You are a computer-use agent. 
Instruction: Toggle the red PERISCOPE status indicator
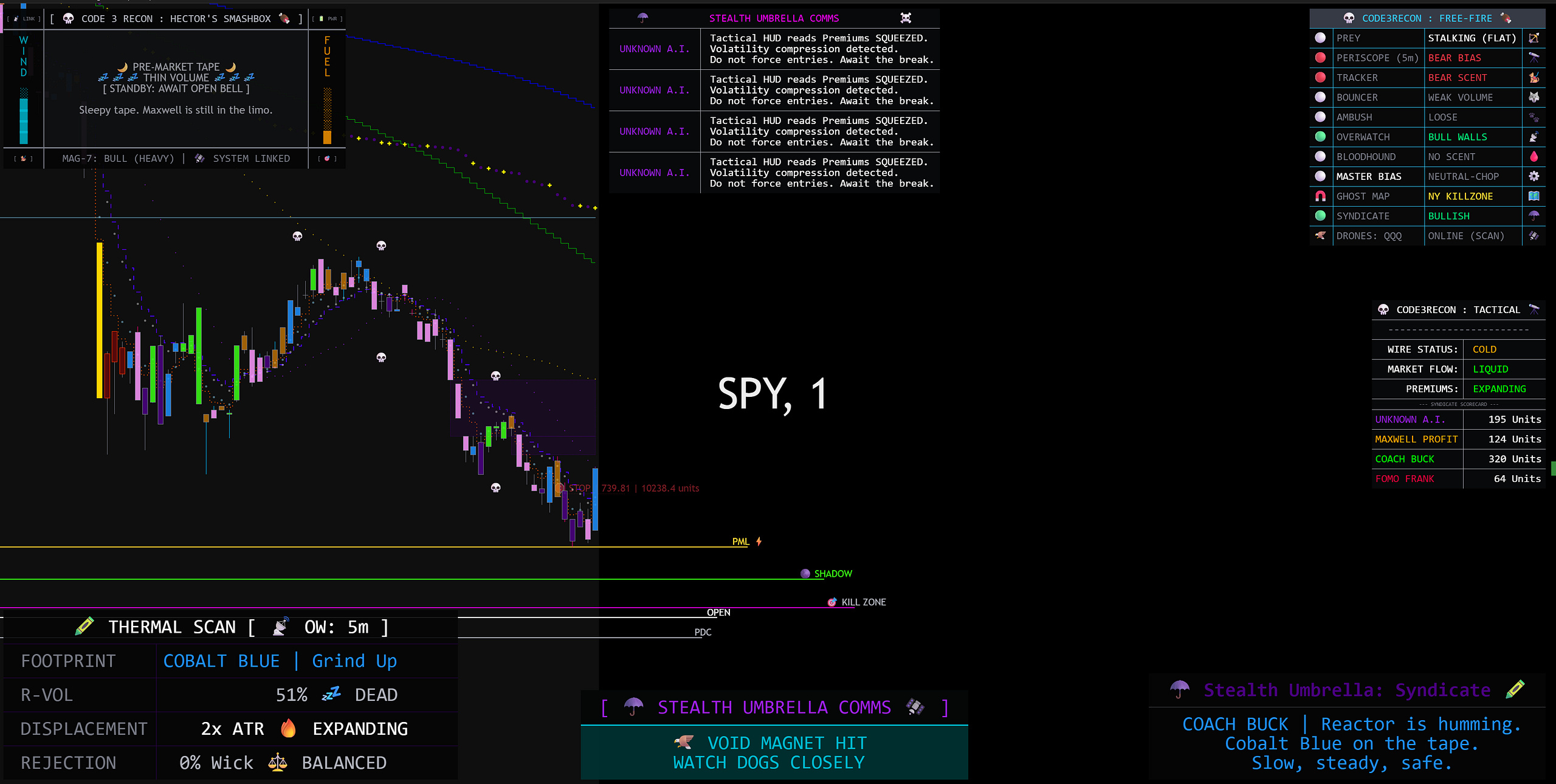click(x=1320, y=58)
